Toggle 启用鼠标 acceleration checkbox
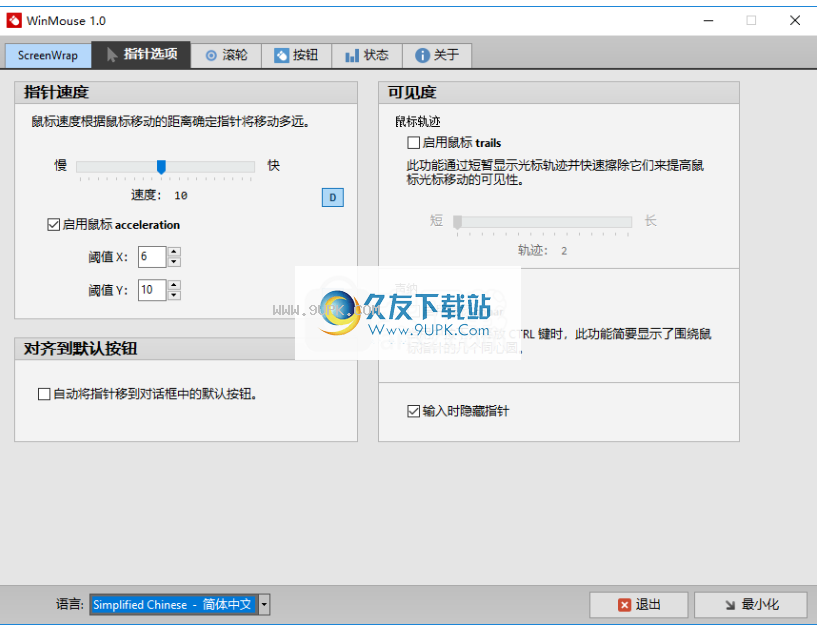817x626 pixels. coord(53,225)
